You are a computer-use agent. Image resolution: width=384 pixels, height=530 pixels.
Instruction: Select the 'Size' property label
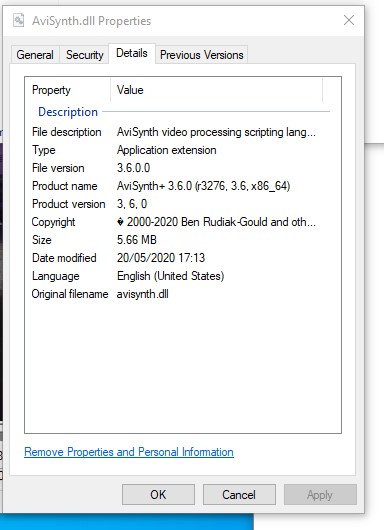point(42,240)
